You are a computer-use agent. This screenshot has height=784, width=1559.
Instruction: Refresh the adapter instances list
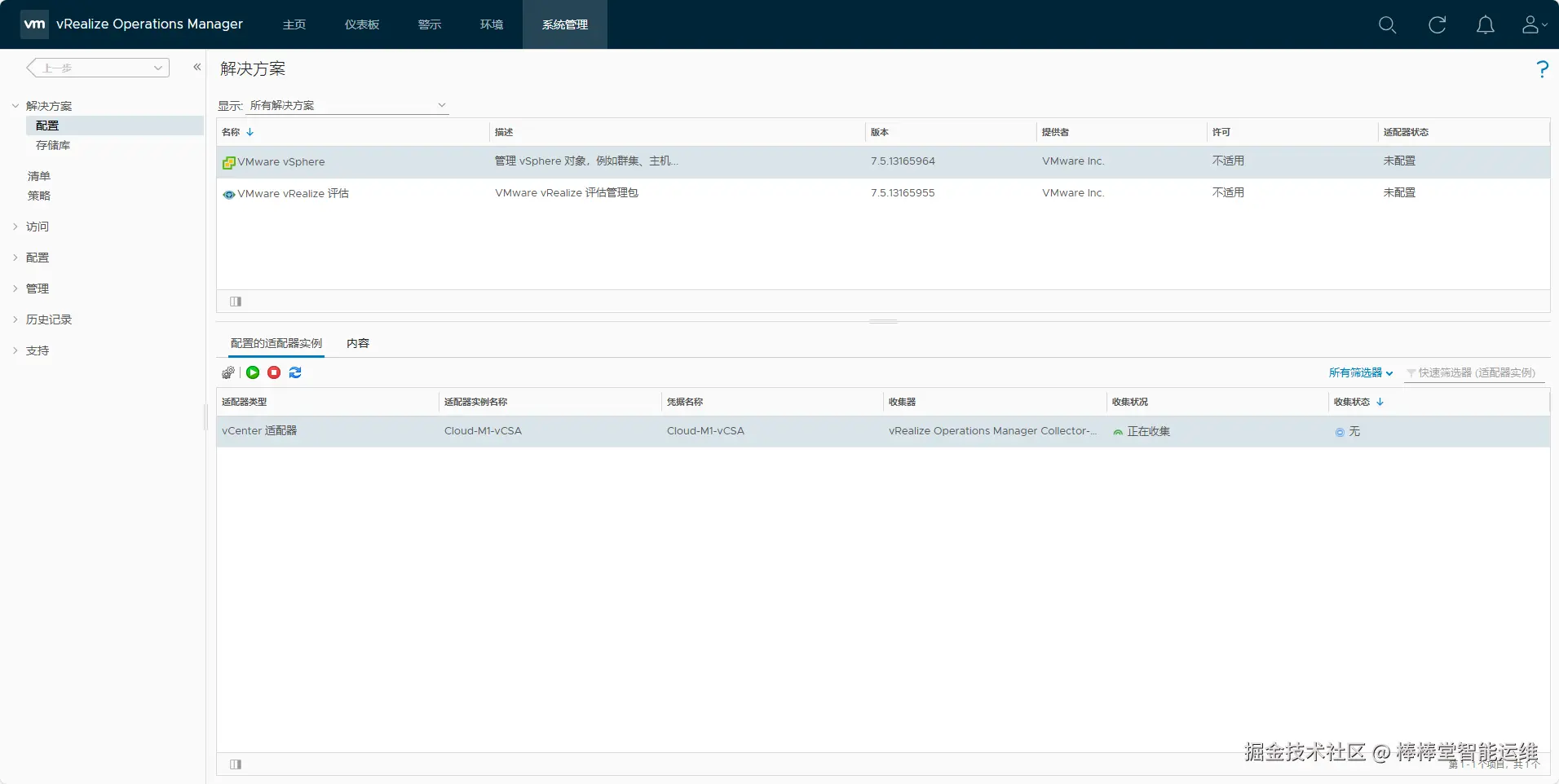tap(295, 372)
